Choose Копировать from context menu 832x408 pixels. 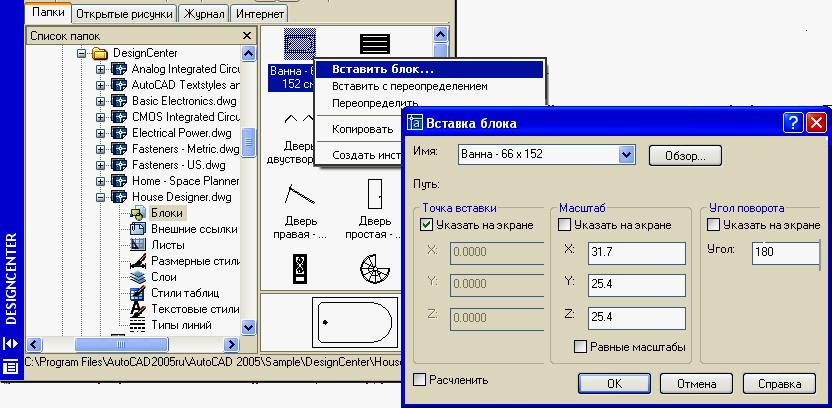click(x=363, y=129)
